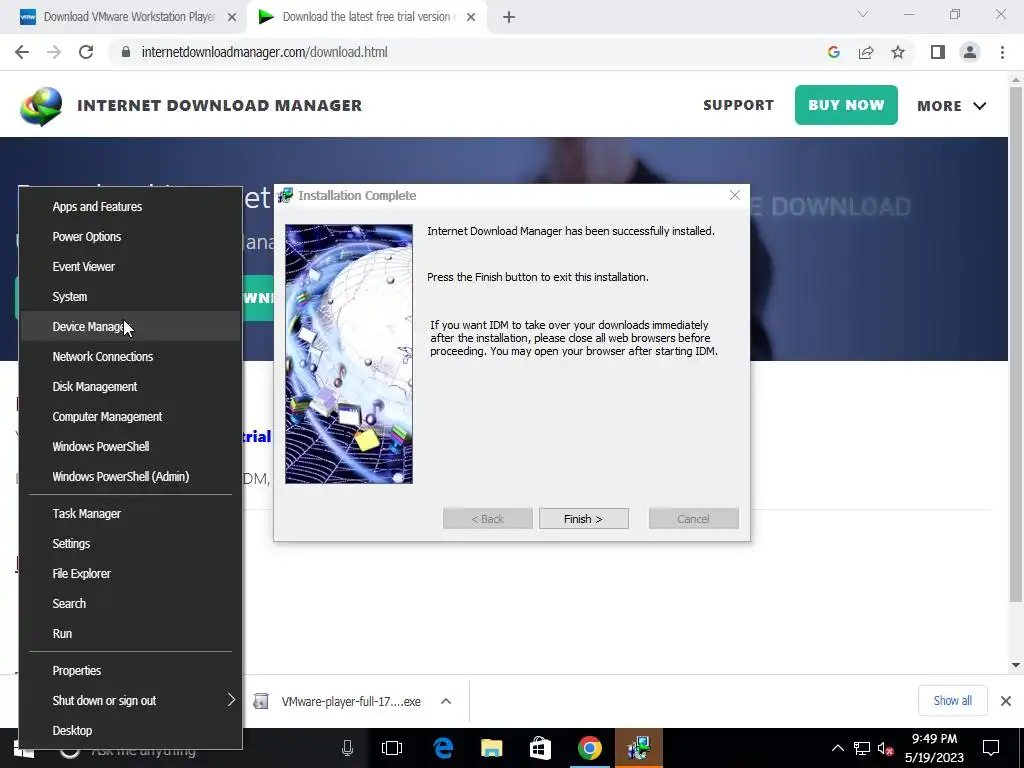Click Show all downloads button
This screenshot has height=768, width=1024.
[952, 701]
